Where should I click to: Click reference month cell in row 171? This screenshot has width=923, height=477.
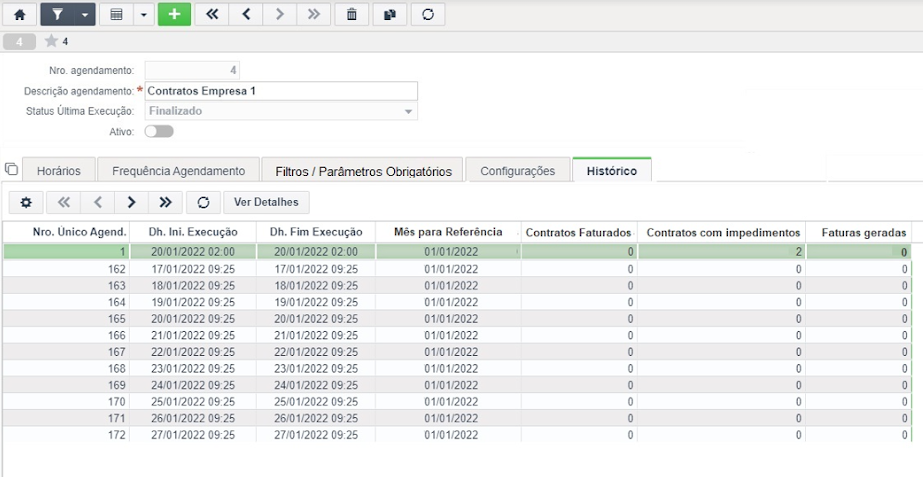(x=448, y=418)
